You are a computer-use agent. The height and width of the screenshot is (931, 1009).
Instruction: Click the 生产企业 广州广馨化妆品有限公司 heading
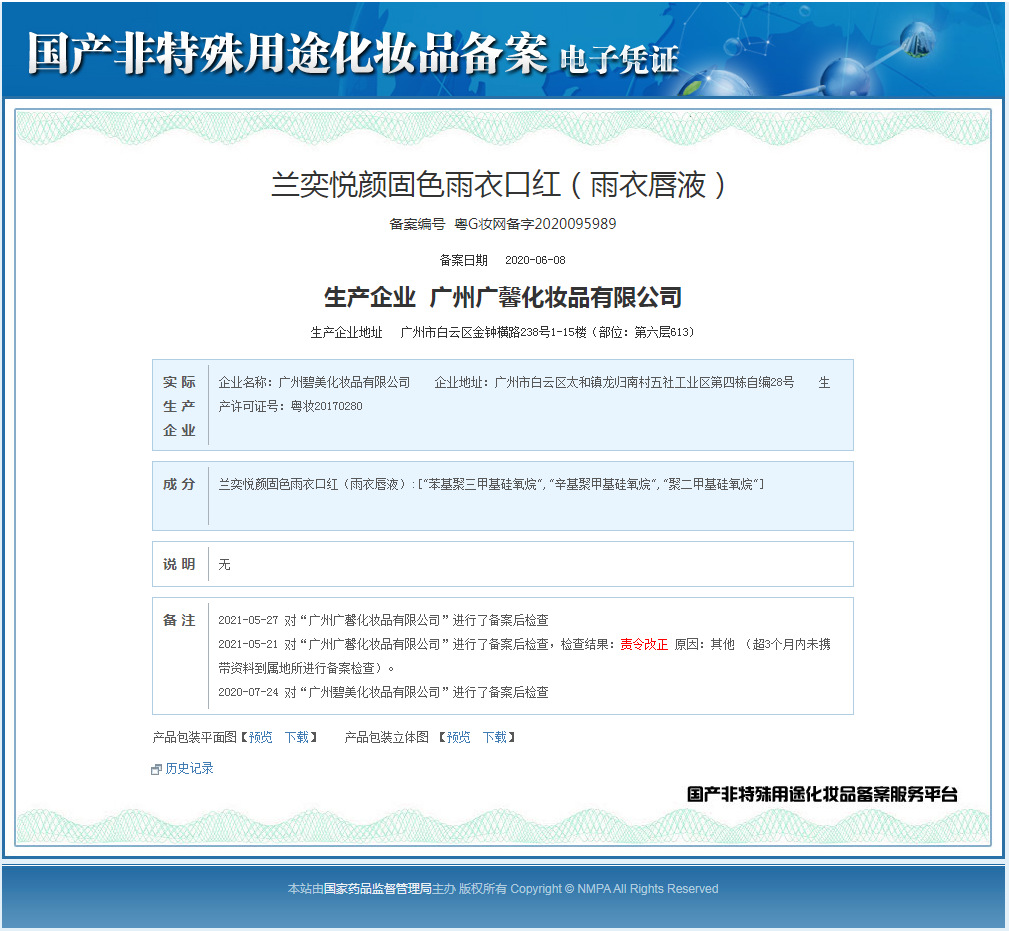click(503, 297)
